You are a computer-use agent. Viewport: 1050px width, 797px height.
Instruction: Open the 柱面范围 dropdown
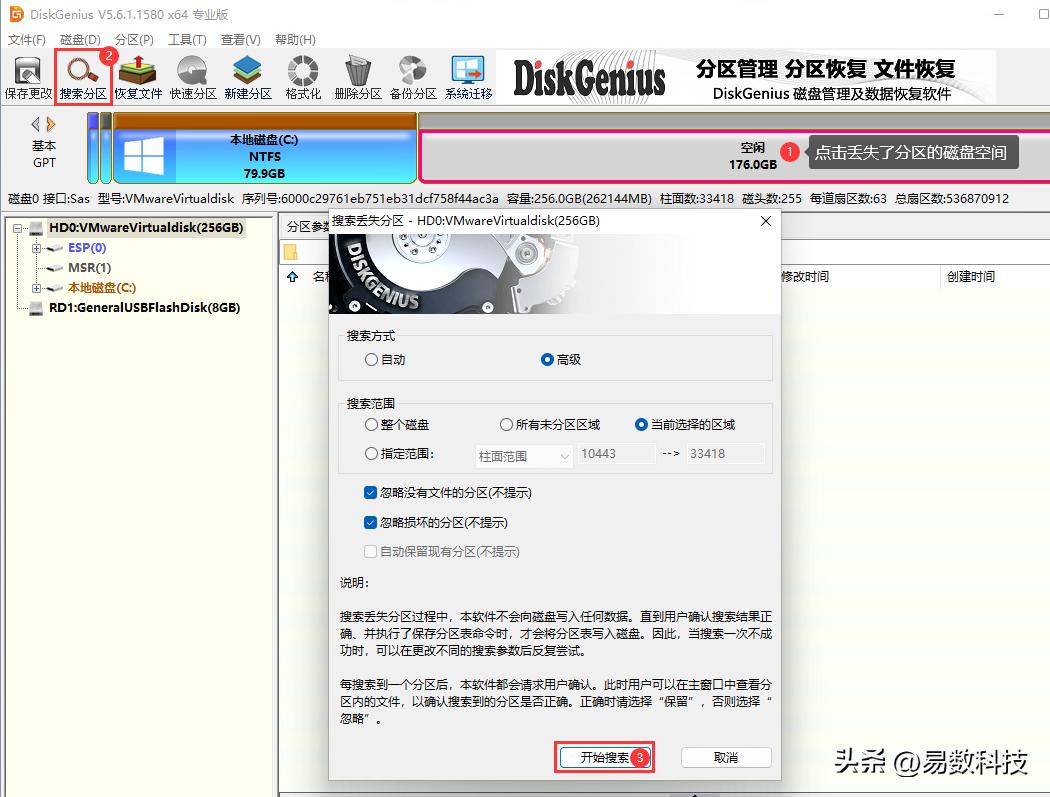pos(522,454)
